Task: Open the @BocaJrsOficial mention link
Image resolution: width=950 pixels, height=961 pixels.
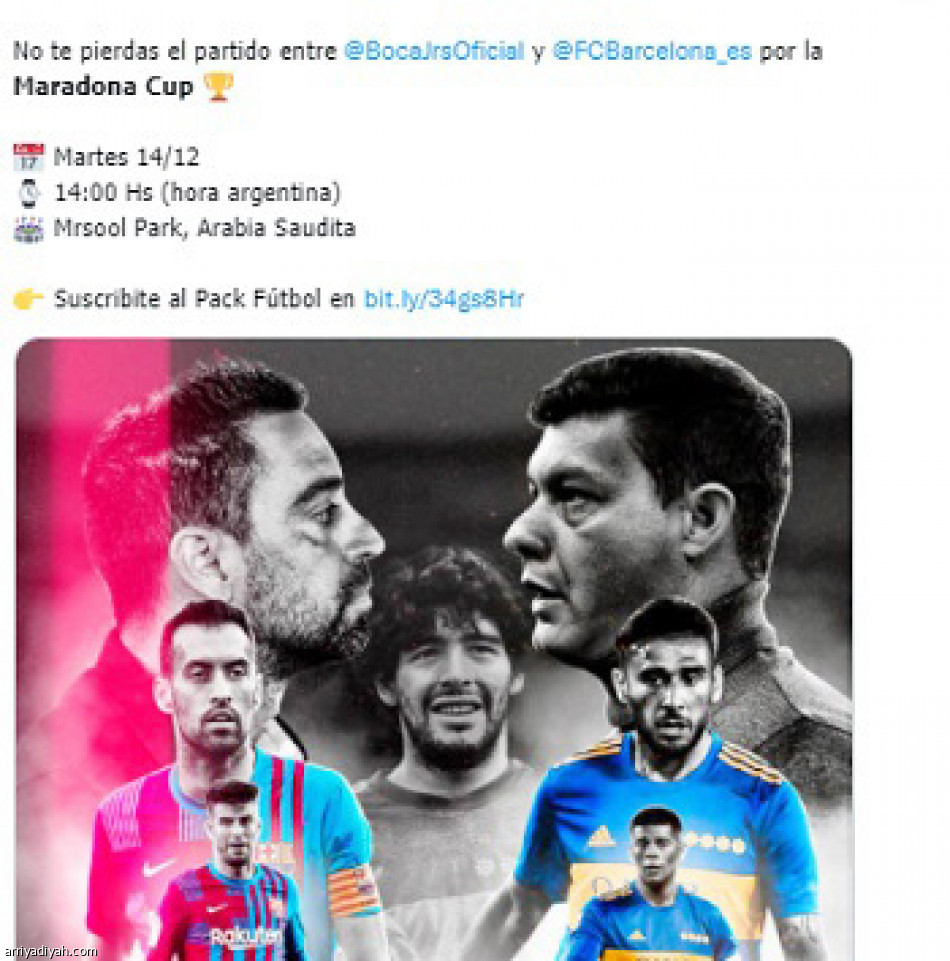Action: (x=434, y=51)
